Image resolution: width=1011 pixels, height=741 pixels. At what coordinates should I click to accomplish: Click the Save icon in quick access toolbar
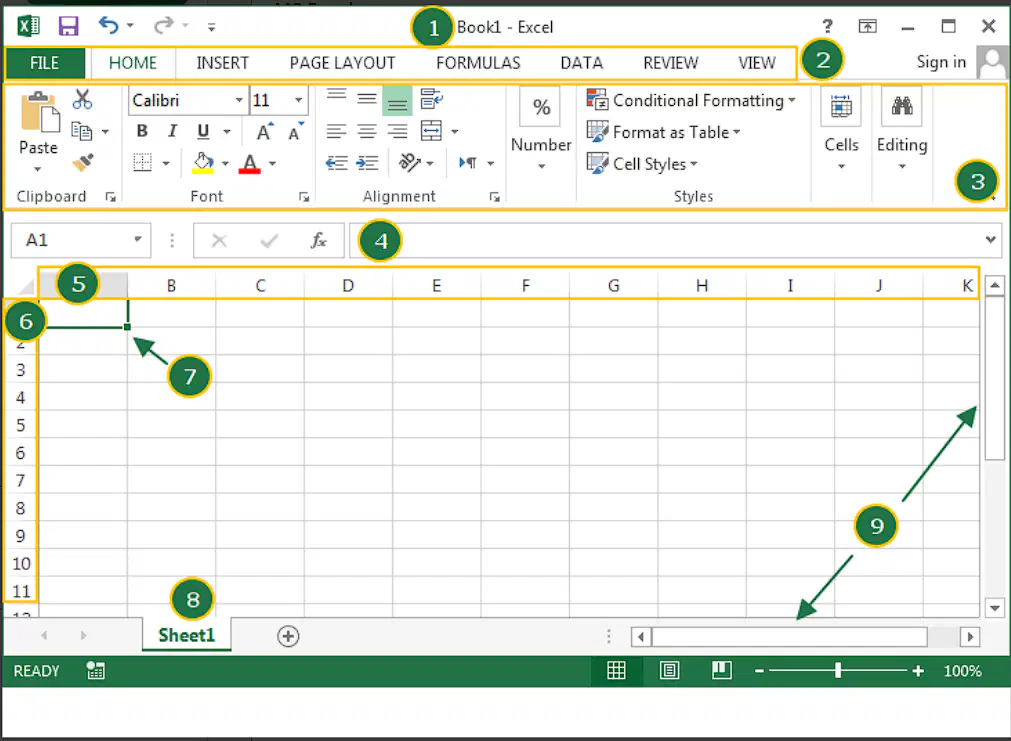68,26
